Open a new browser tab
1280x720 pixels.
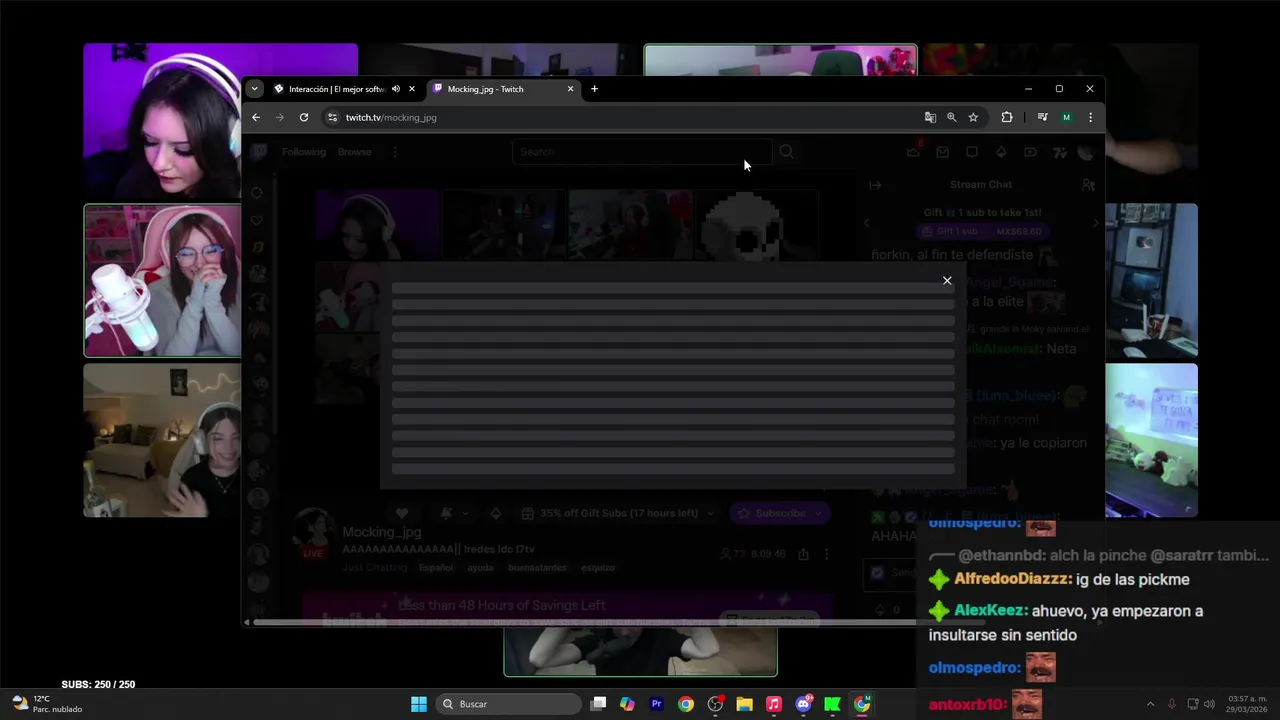pos(594,89)
